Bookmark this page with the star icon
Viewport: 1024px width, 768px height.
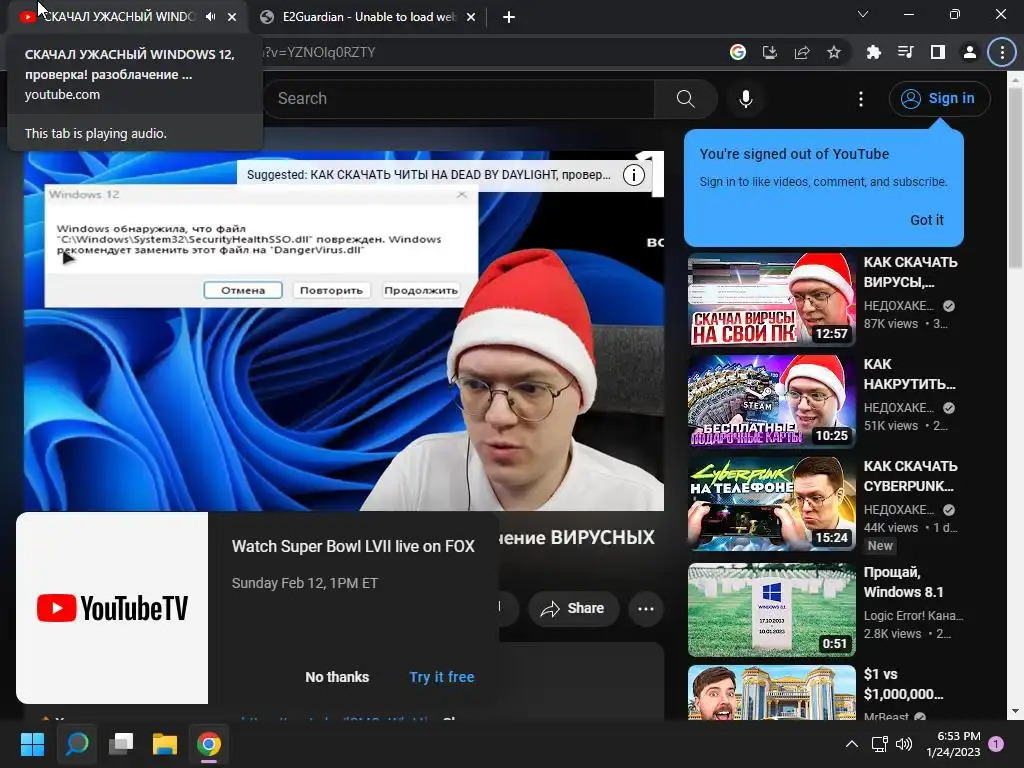point(834,52)
